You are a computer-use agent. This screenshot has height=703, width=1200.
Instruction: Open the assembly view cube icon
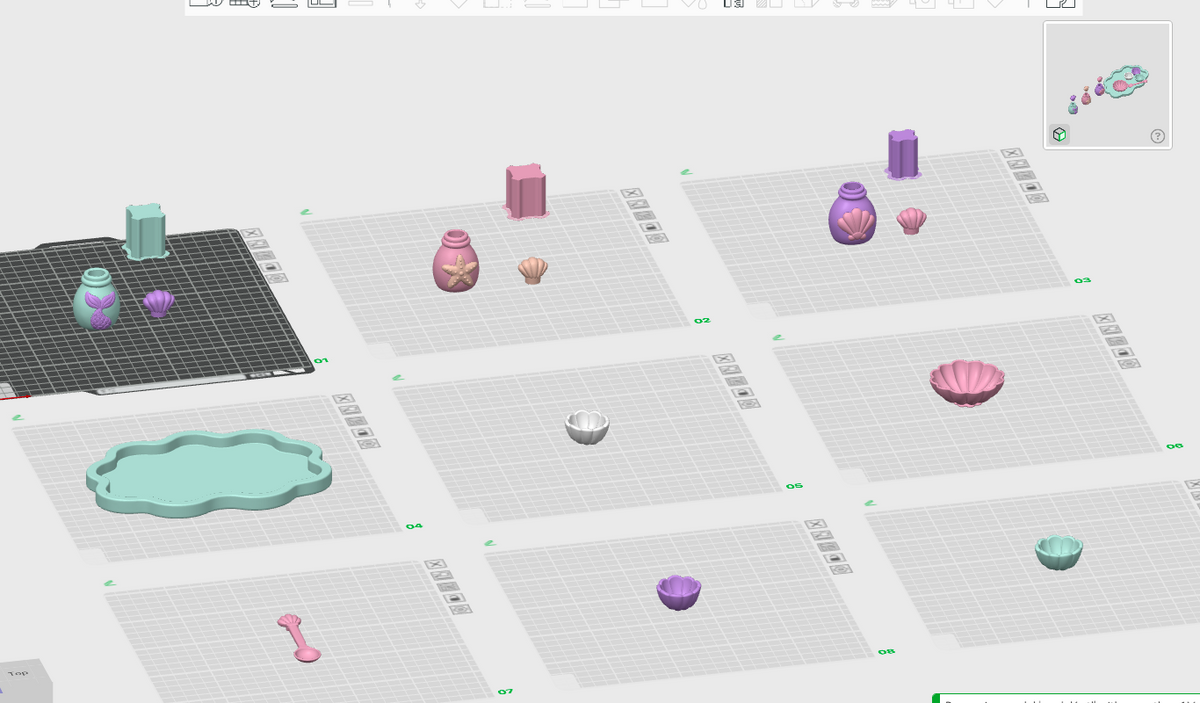tap(1059, 134)
